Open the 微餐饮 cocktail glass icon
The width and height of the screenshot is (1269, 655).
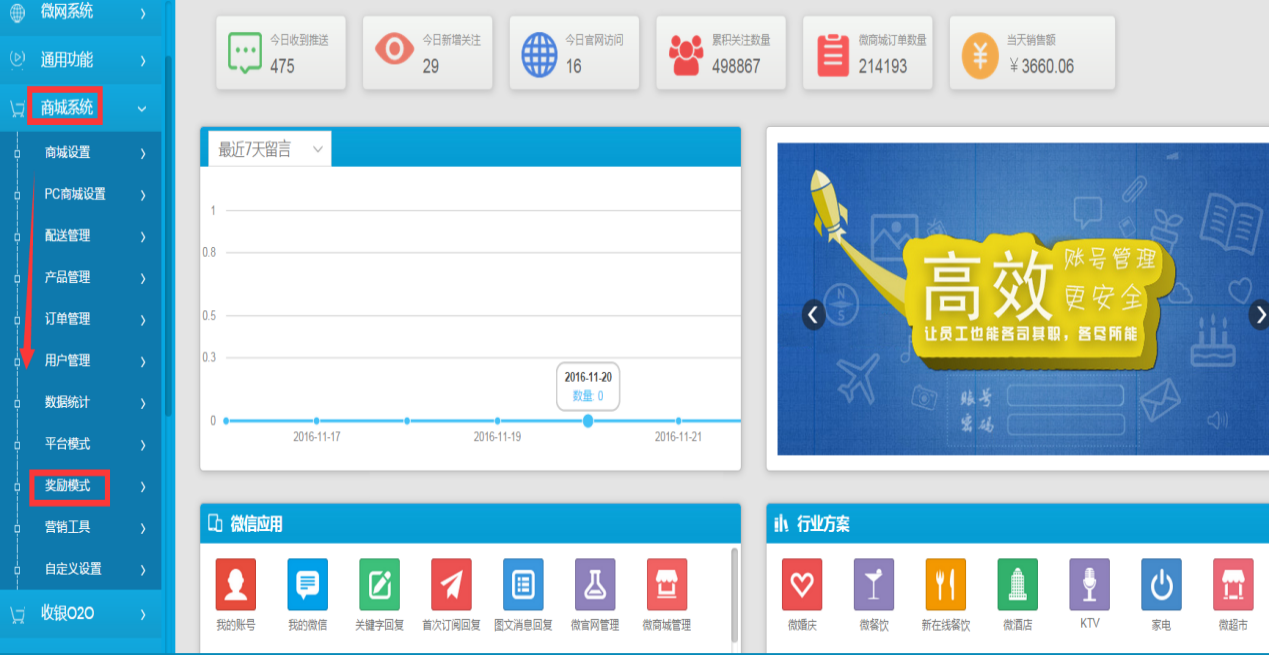click(873, 584)
